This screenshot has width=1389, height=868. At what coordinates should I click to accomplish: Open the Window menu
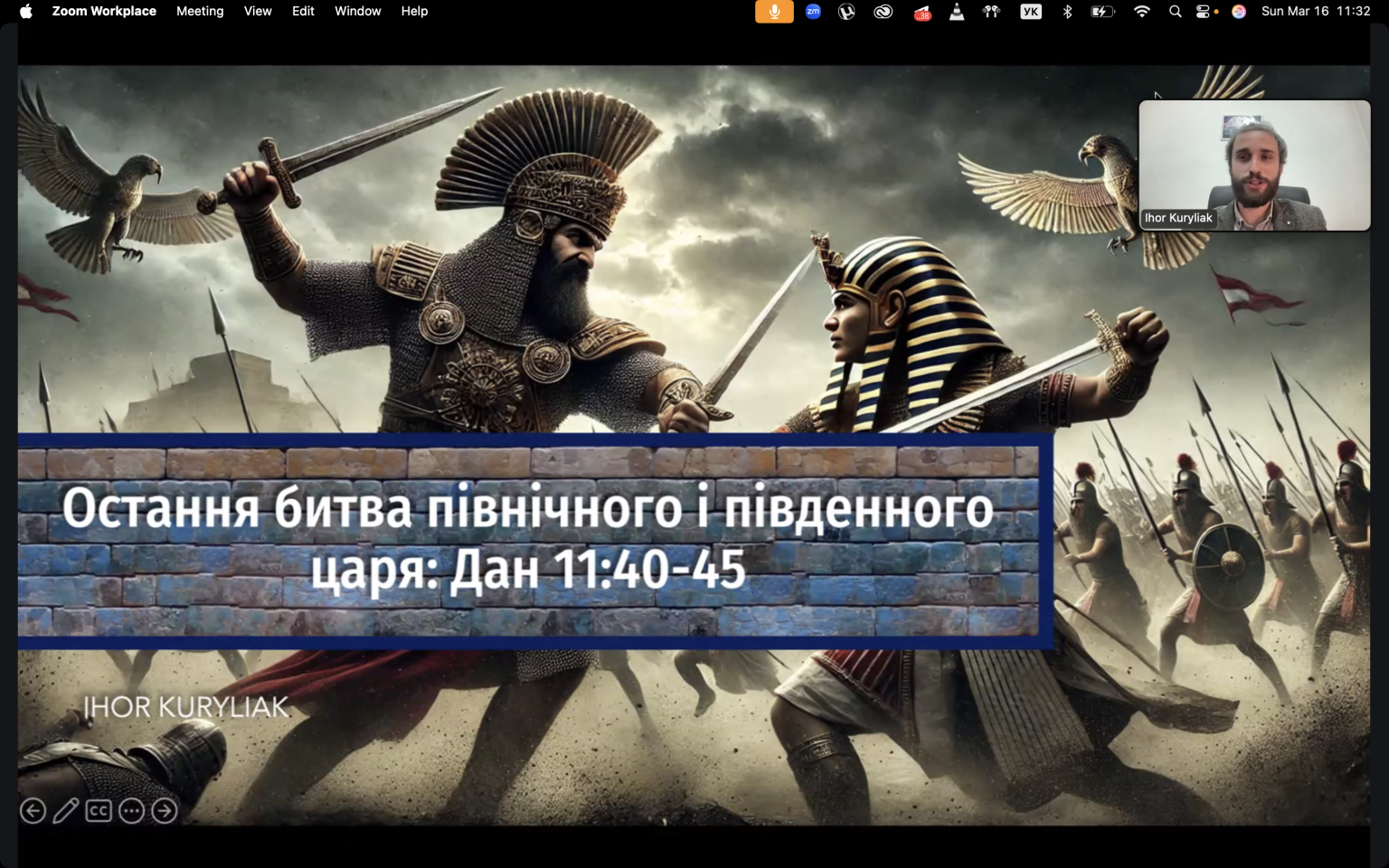358,11
